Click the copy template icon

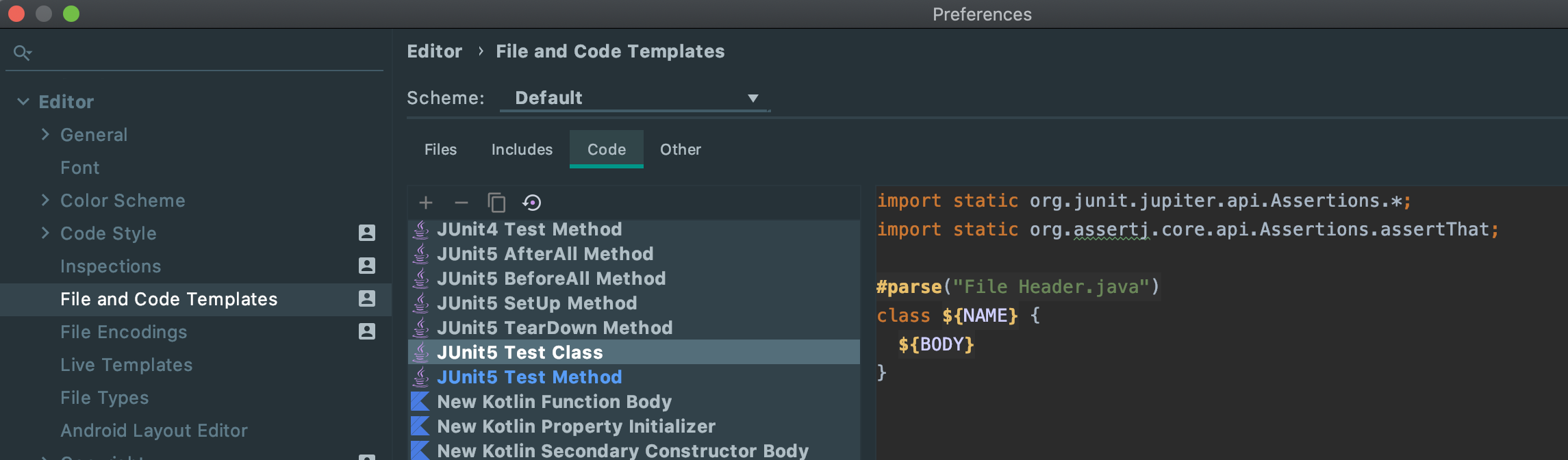[496, 203]
